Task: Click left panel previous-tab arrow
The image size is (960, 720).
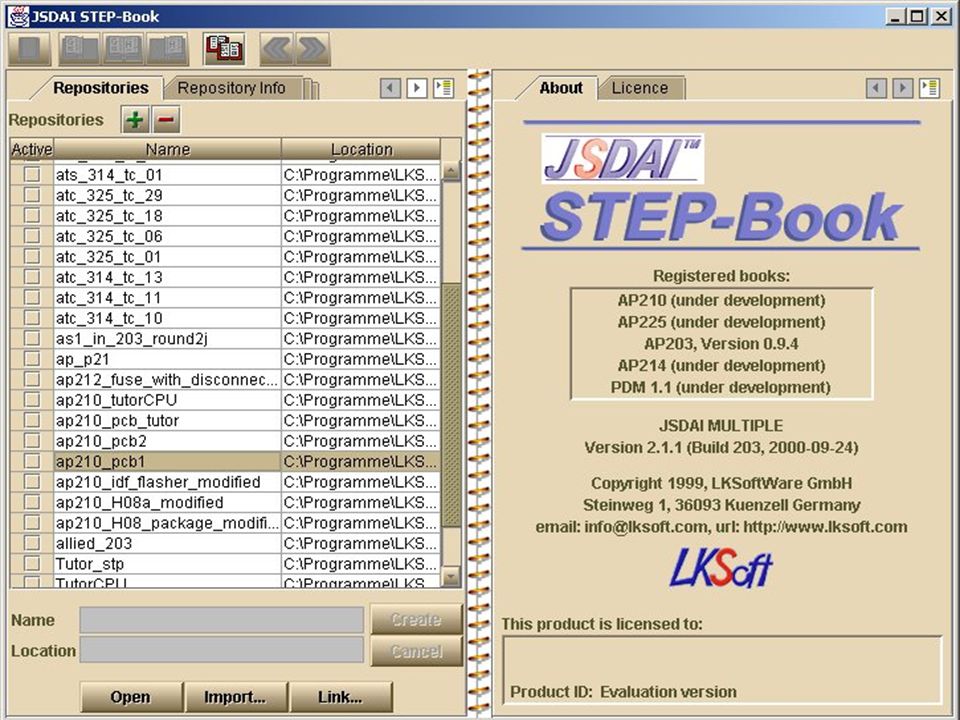Action: (x=390, y=88)
